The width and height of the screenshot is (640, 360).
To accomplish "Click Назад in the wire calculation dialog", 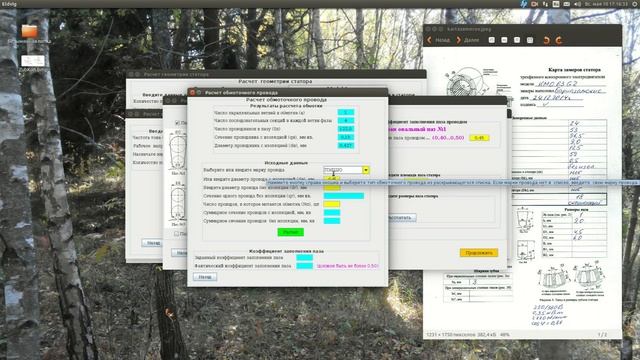I will click(x=205, y=277).
